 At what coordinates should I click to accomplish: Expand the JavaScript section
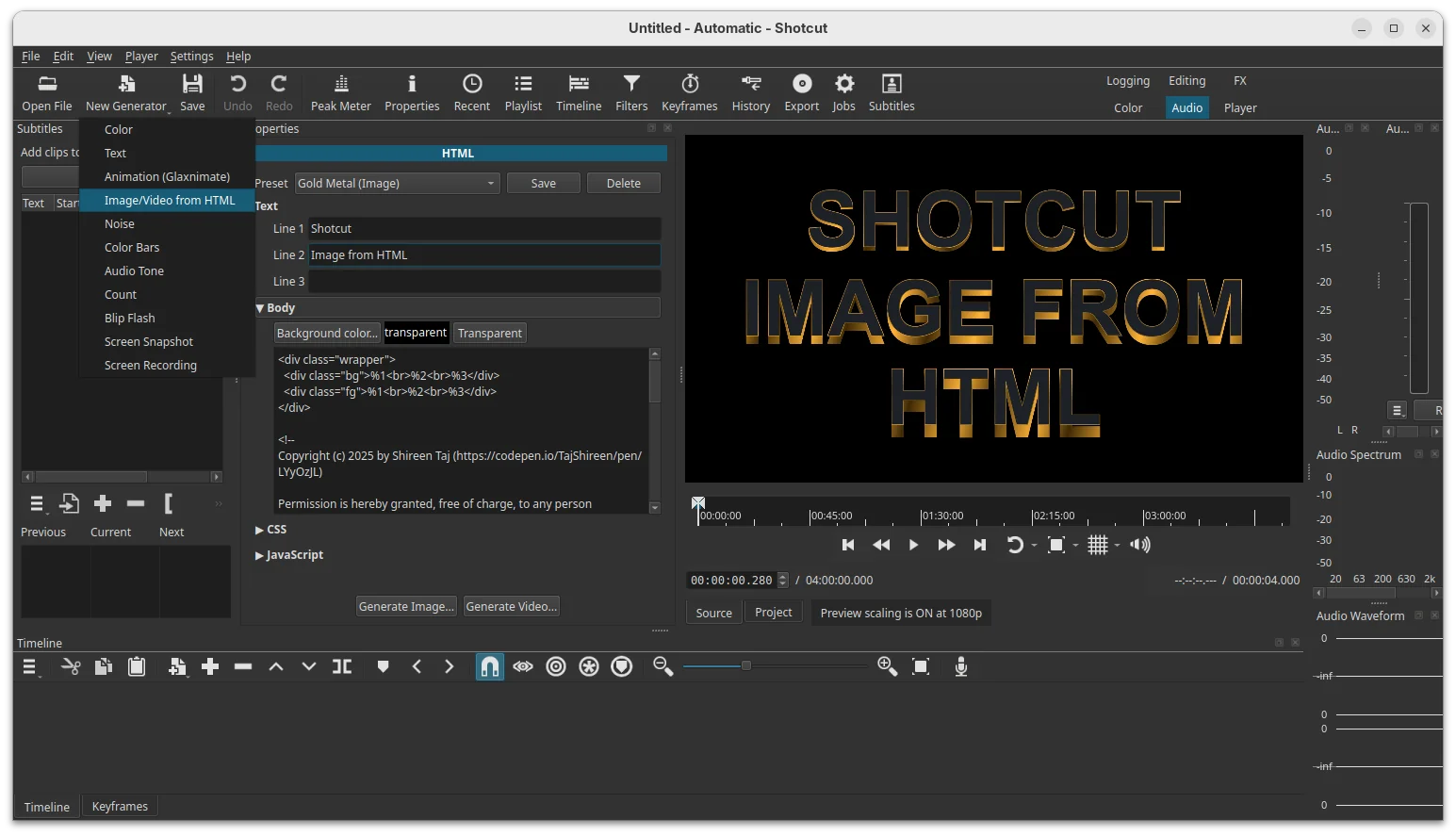point(289,555)
